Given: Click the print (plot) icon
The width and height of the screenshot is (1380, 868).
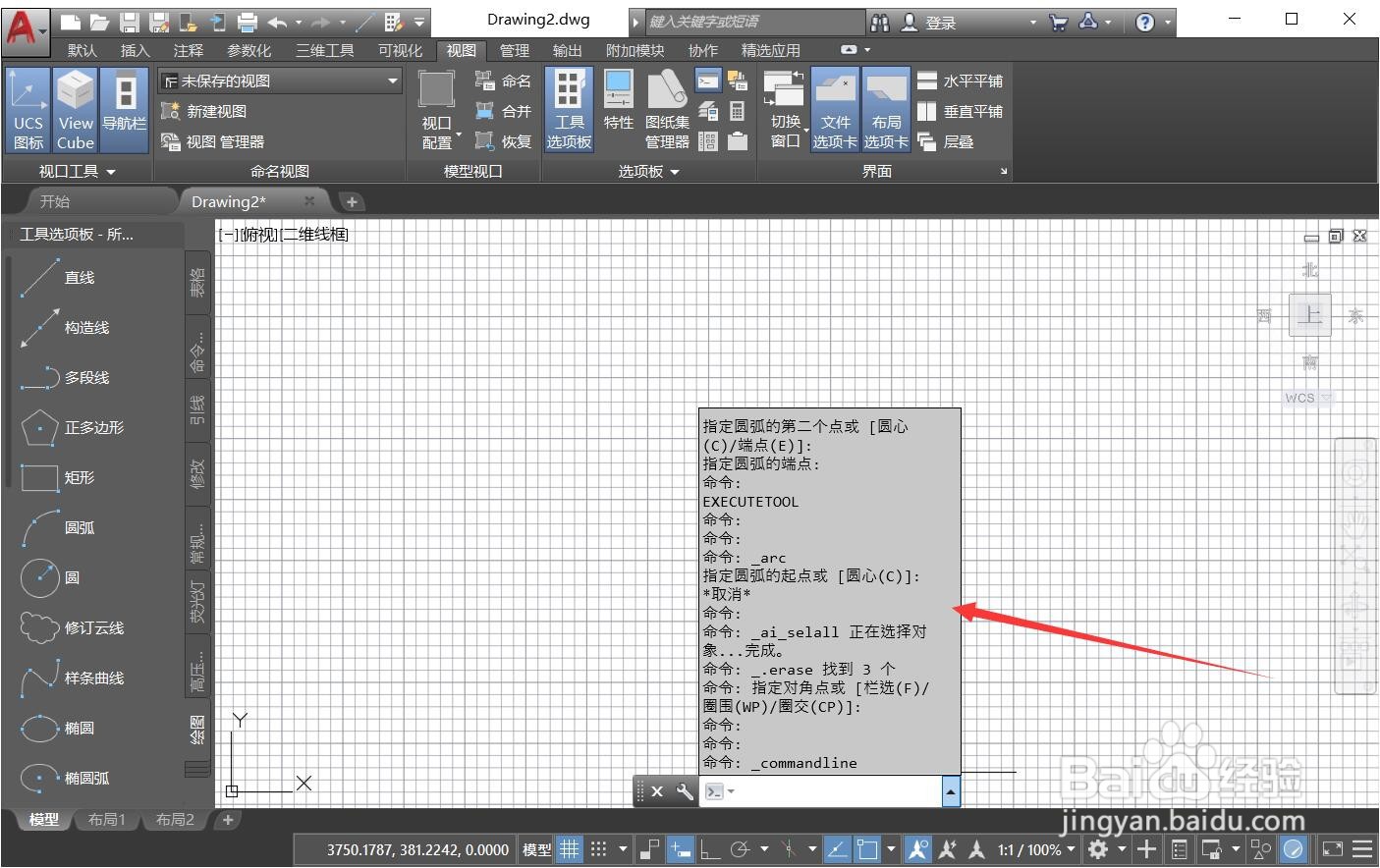Looking at the screenshot, I should 247,22.
